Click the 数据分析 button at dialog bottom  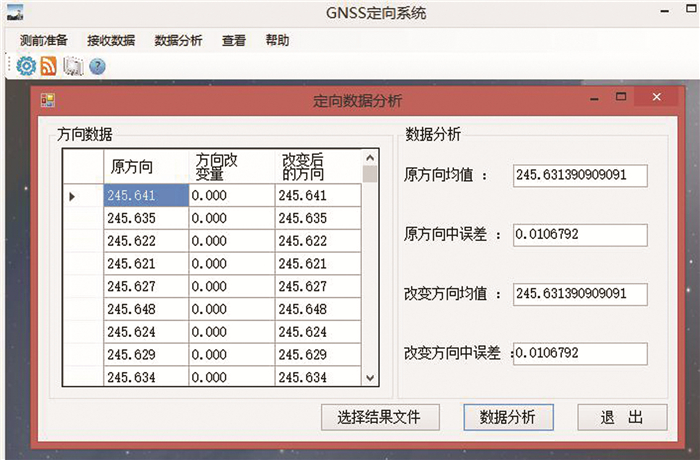point(508,417)
